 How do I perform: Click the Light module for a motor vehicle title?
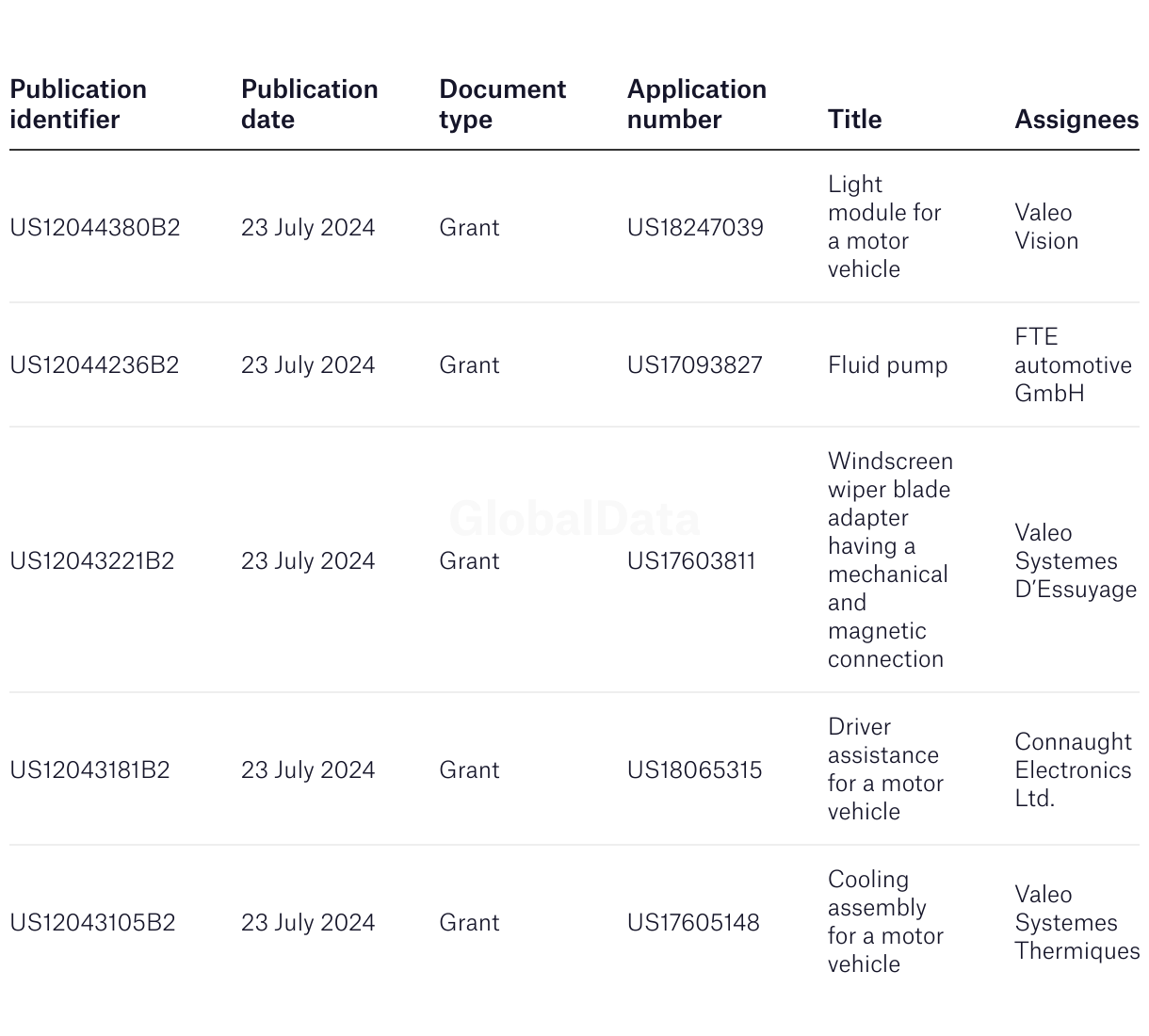coord(883,227)
